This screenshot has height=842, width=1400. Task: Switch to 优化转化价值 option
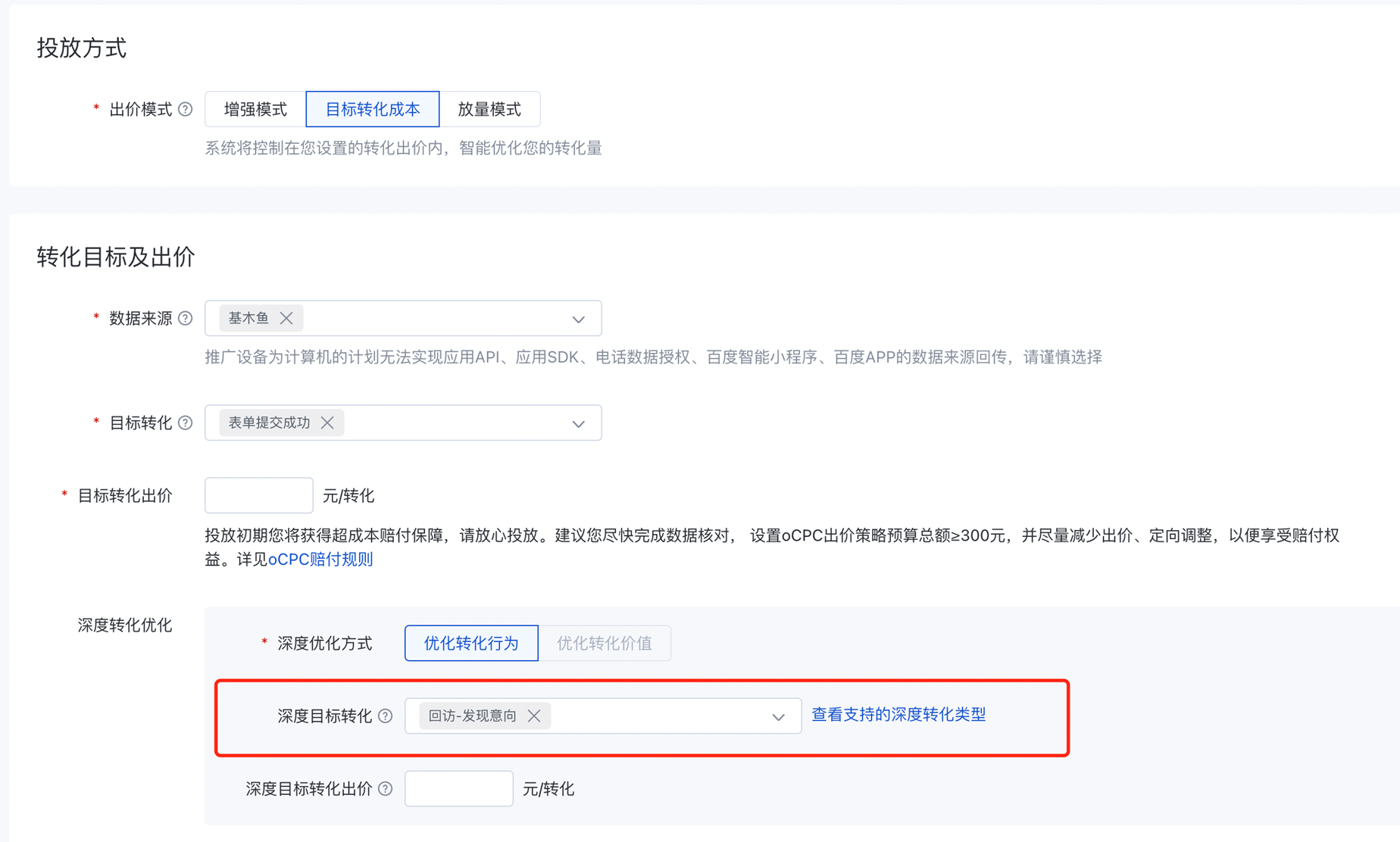pos(604,644)
